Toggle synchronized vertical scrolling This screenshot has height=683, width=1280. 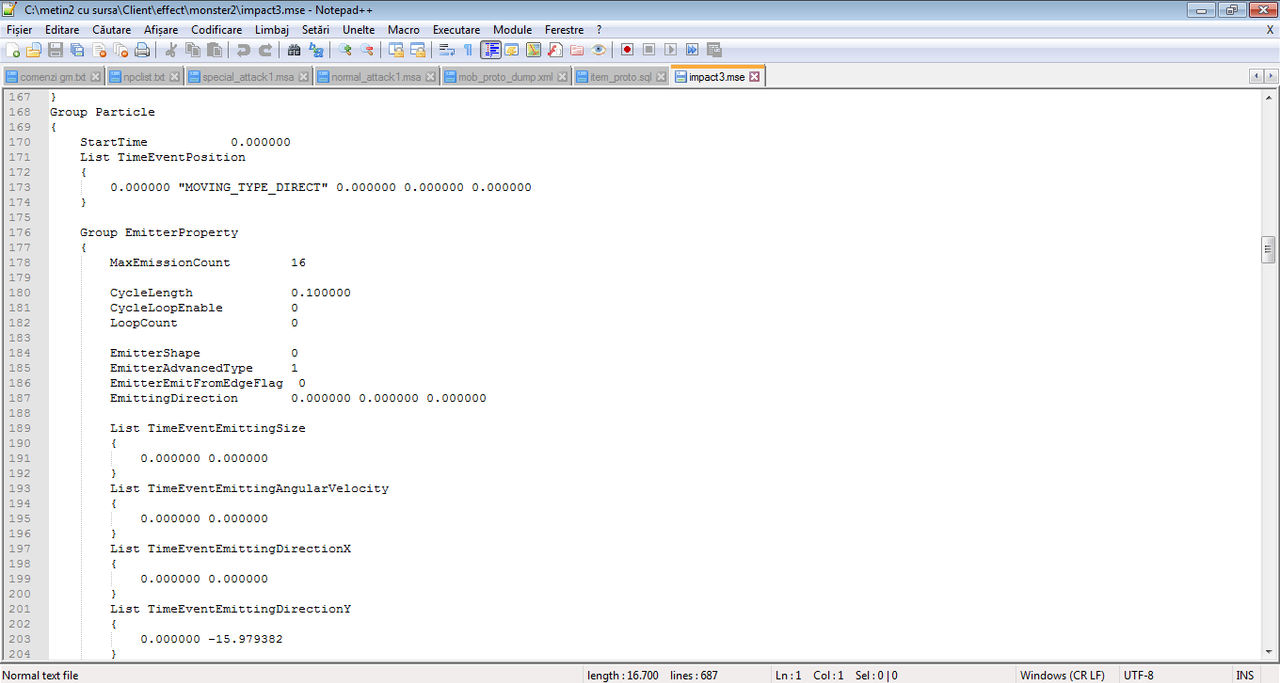(x=396, y=50)
